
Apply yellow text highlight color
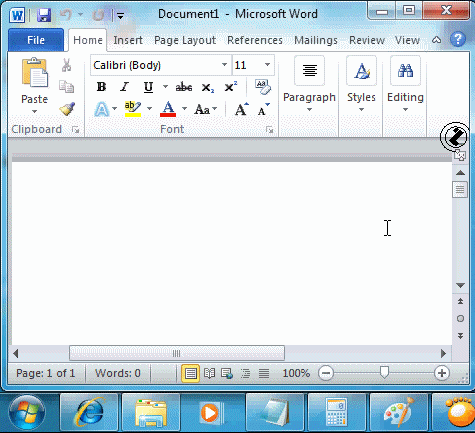click(x=133, y=109)
